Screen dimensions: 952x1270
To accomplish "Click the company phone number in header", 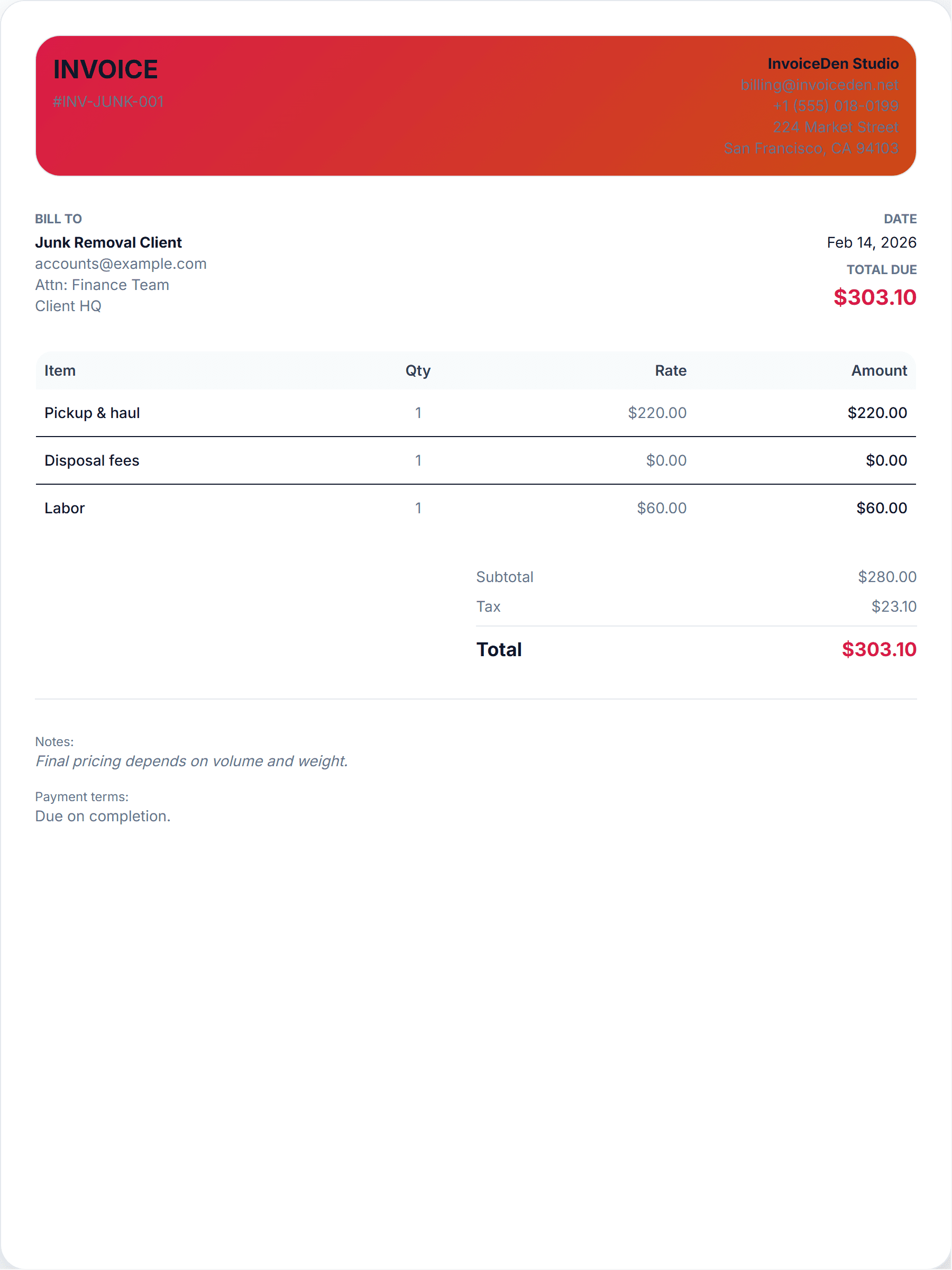I will tap(835, 106).
